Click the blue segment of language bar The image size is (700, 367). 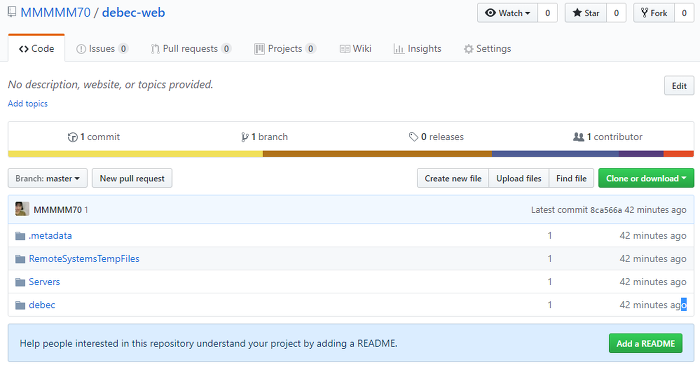coord(555,154)
